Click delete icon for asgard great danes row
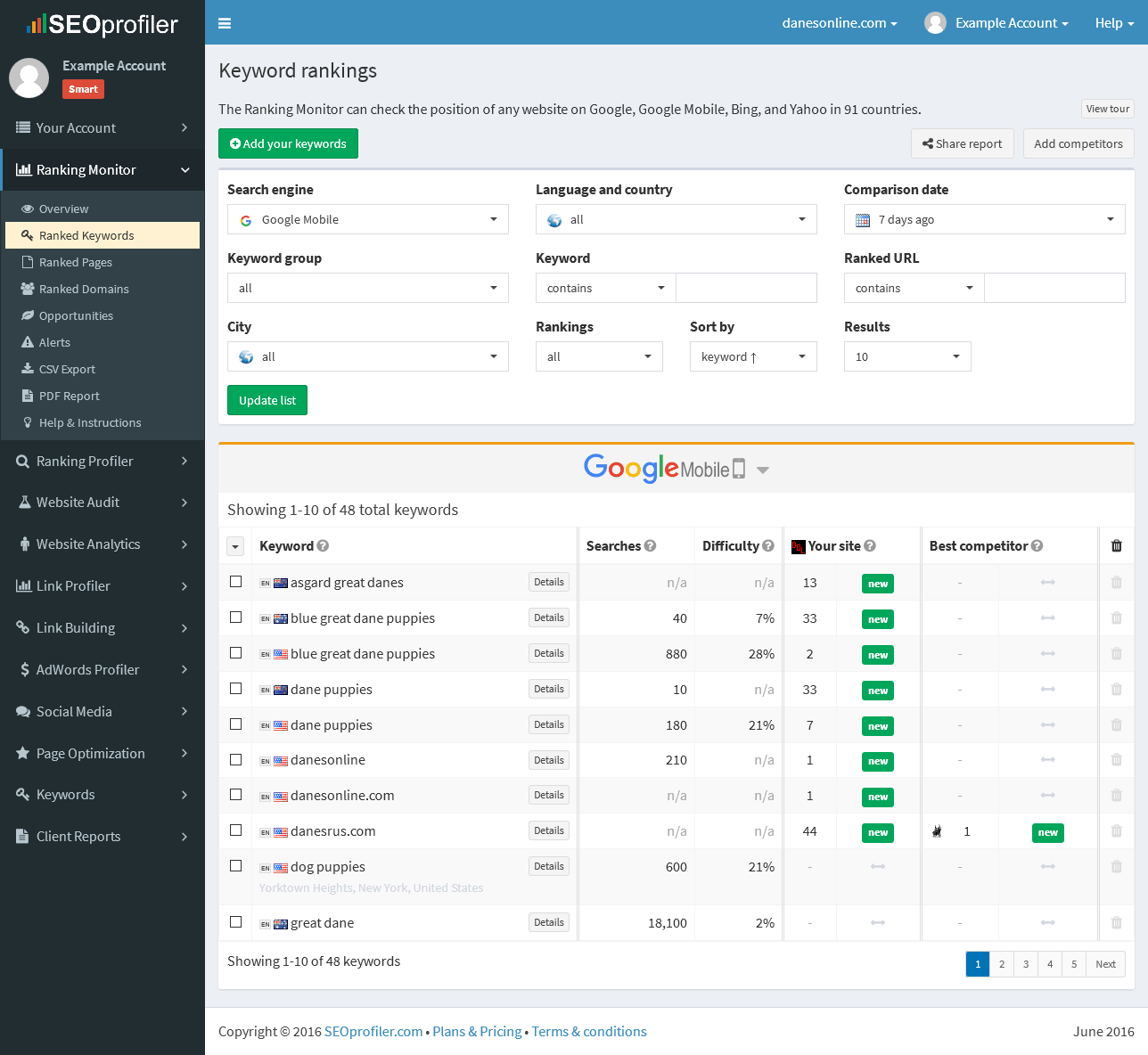 (x=1116, y=583)
